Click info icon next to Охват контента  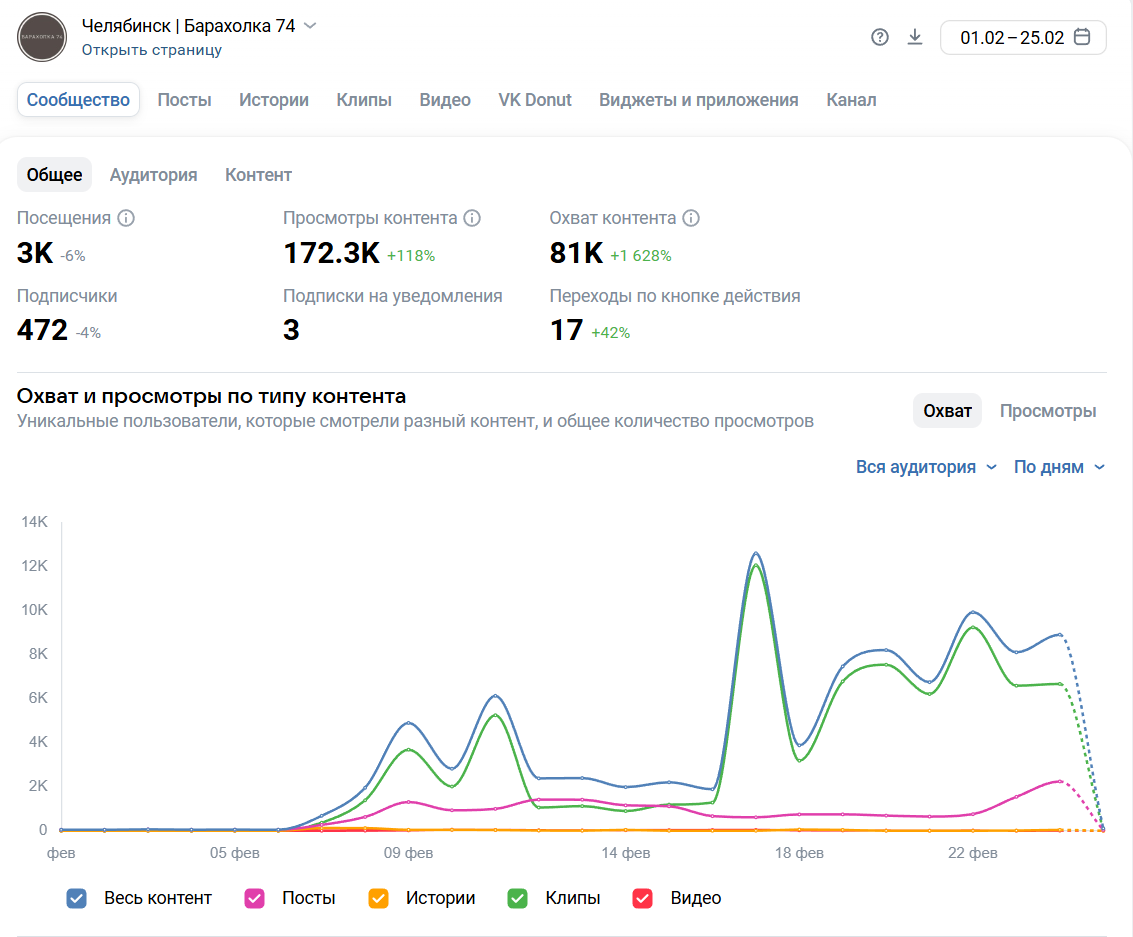[x=691, y=218]
